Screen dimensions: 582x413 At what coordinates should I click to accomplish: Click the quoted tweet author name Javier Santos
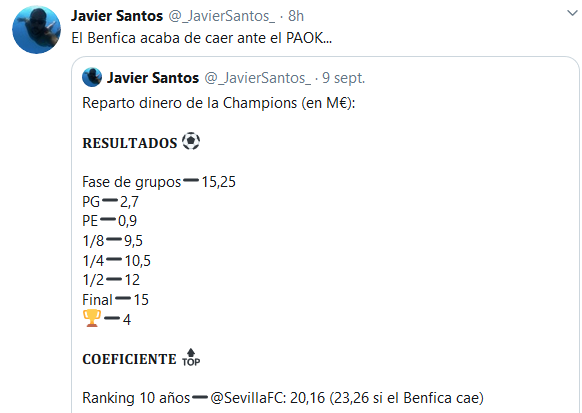153,78
